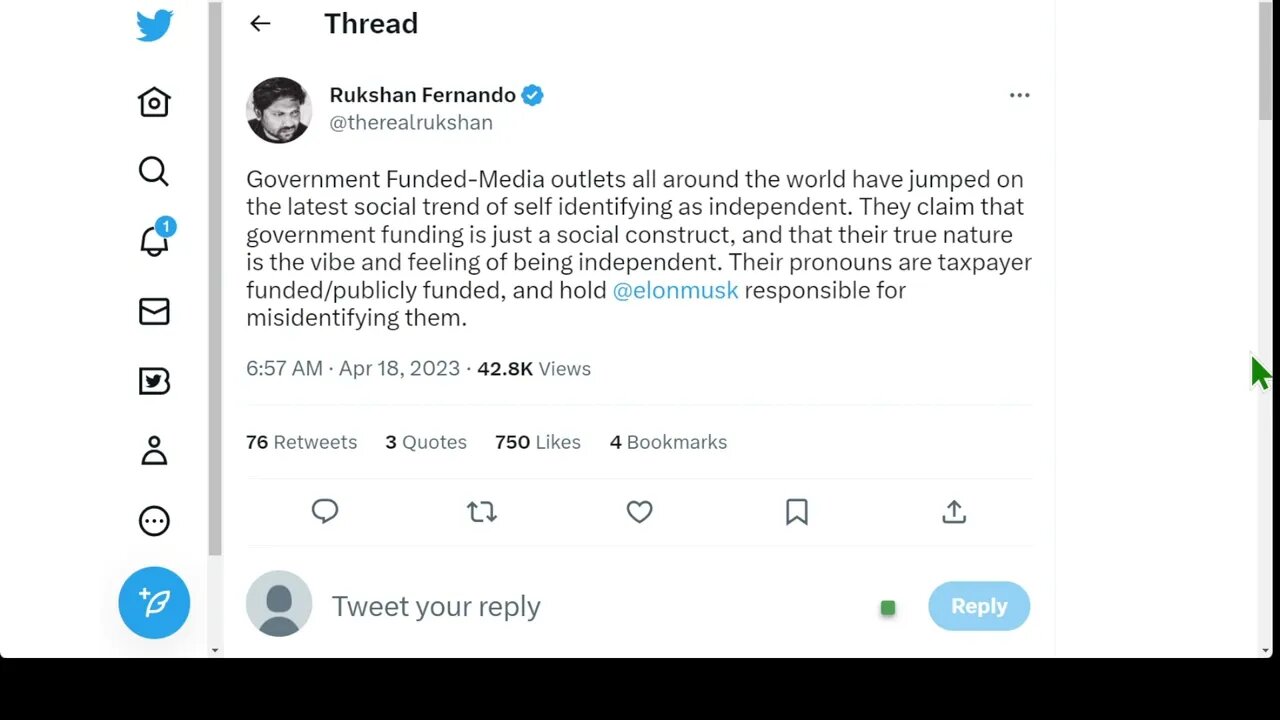
Task: Open the three-dot tweet options menu
Action: click(1019, 95)
